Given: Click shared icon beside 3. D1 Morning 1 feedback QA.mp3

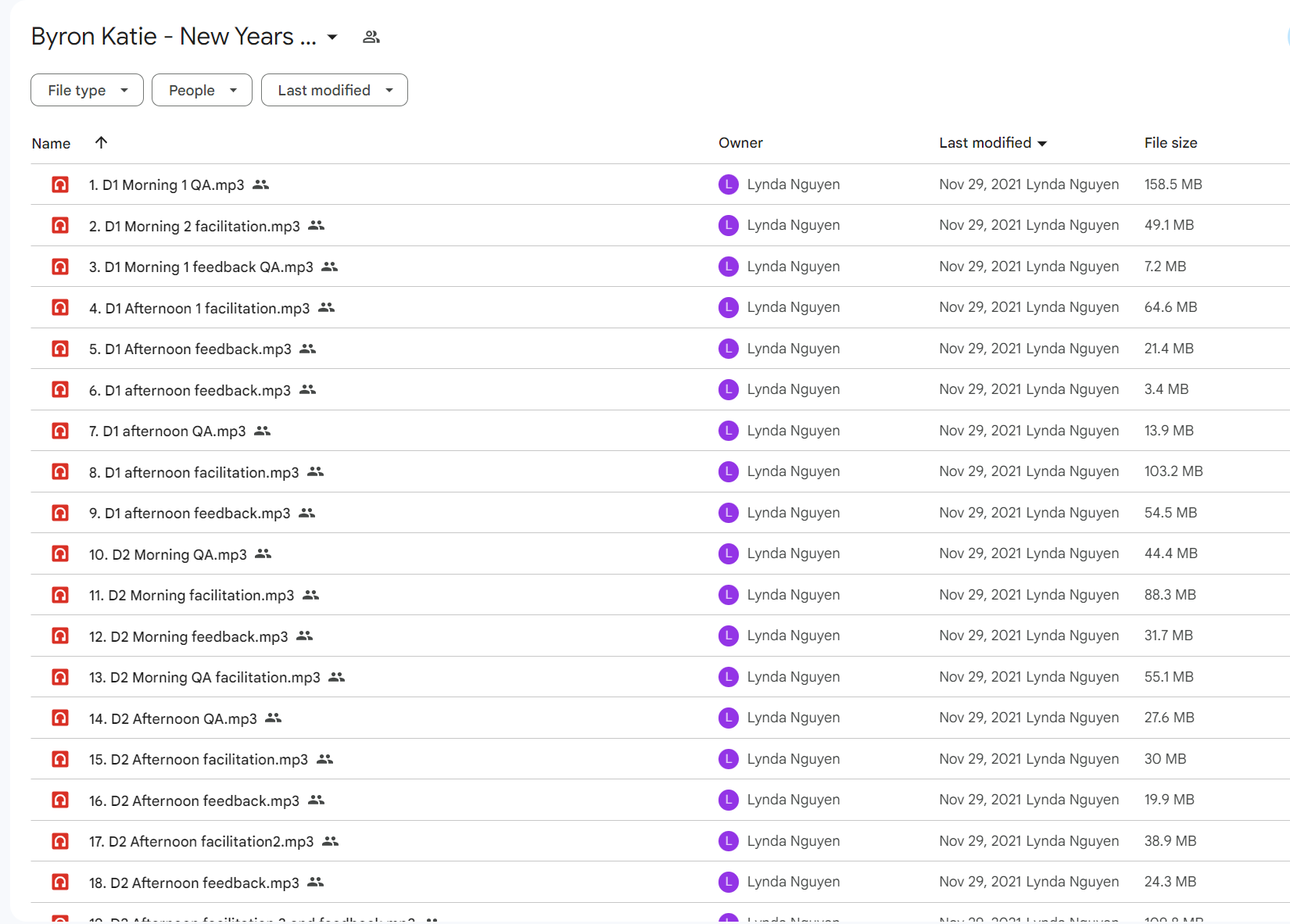Looking at the screenshot, I should (x=330, y=267).
